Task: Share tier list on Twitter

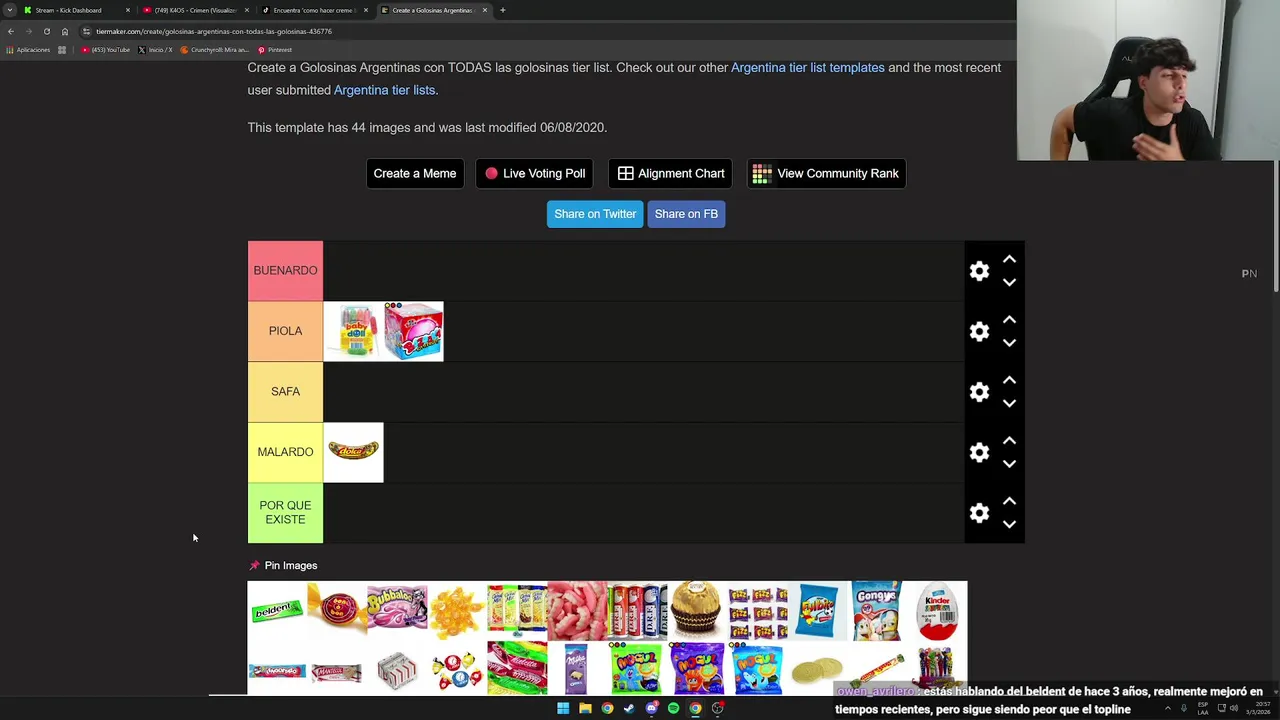Action: 595,214
